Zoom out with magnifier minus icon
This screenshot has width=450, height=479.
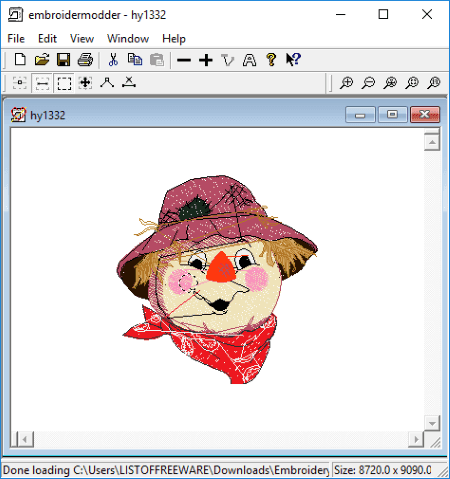point(368,83)
